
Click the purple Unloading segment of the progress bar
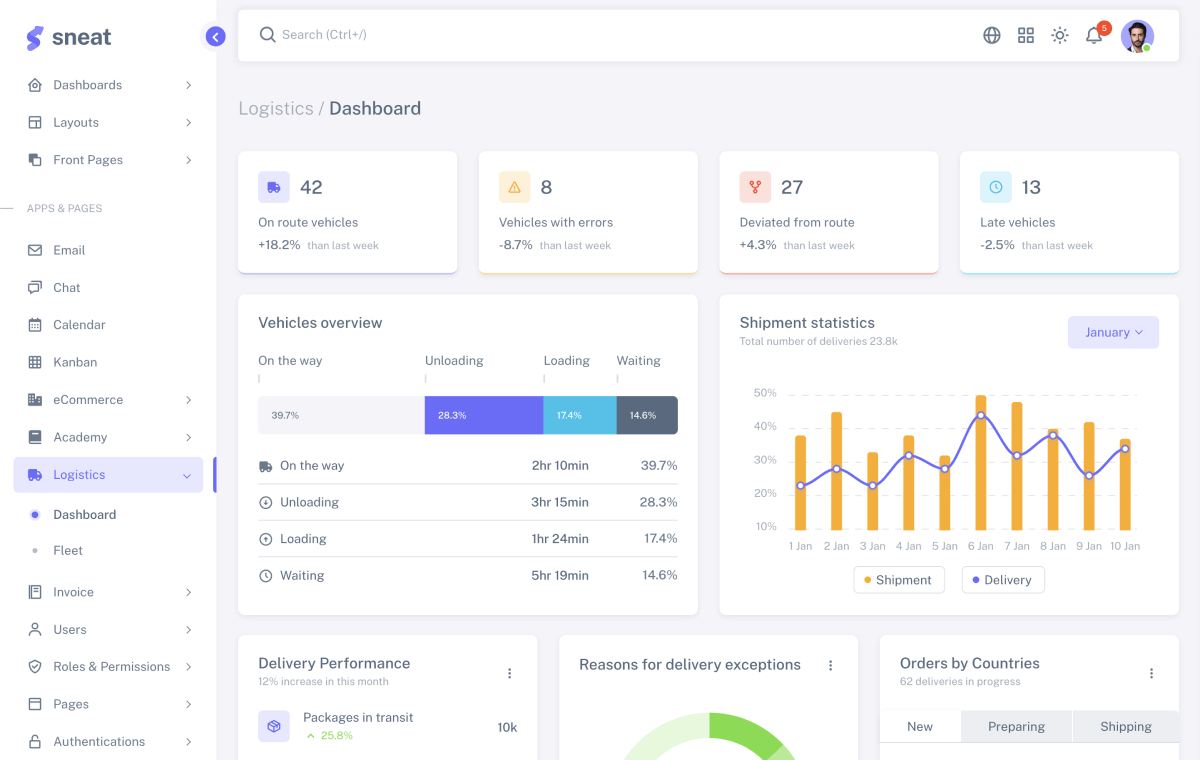(x=483, y=415)
